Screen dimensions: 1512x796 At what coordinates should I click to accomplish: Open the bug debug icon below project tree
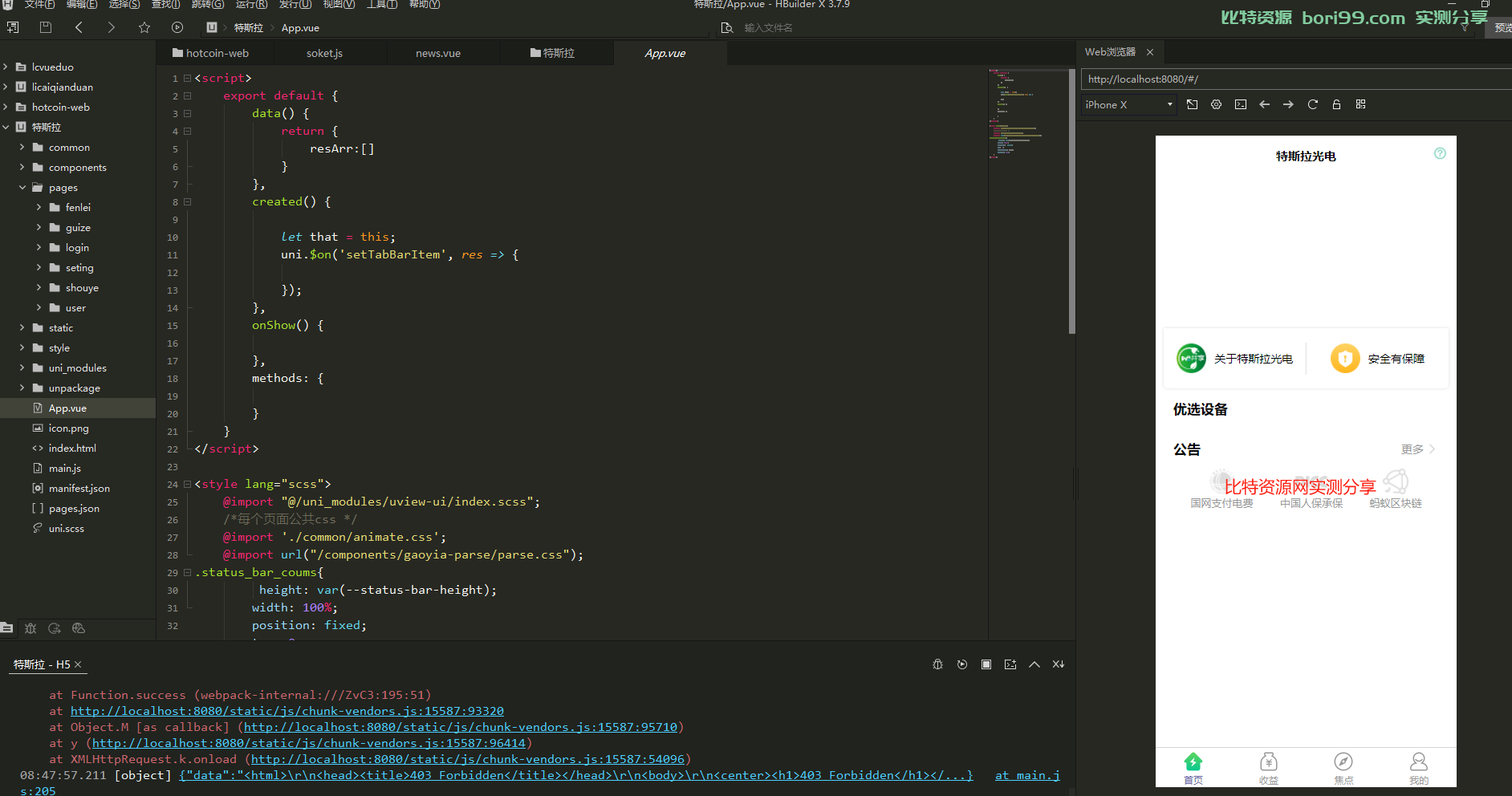click(30, 628)
